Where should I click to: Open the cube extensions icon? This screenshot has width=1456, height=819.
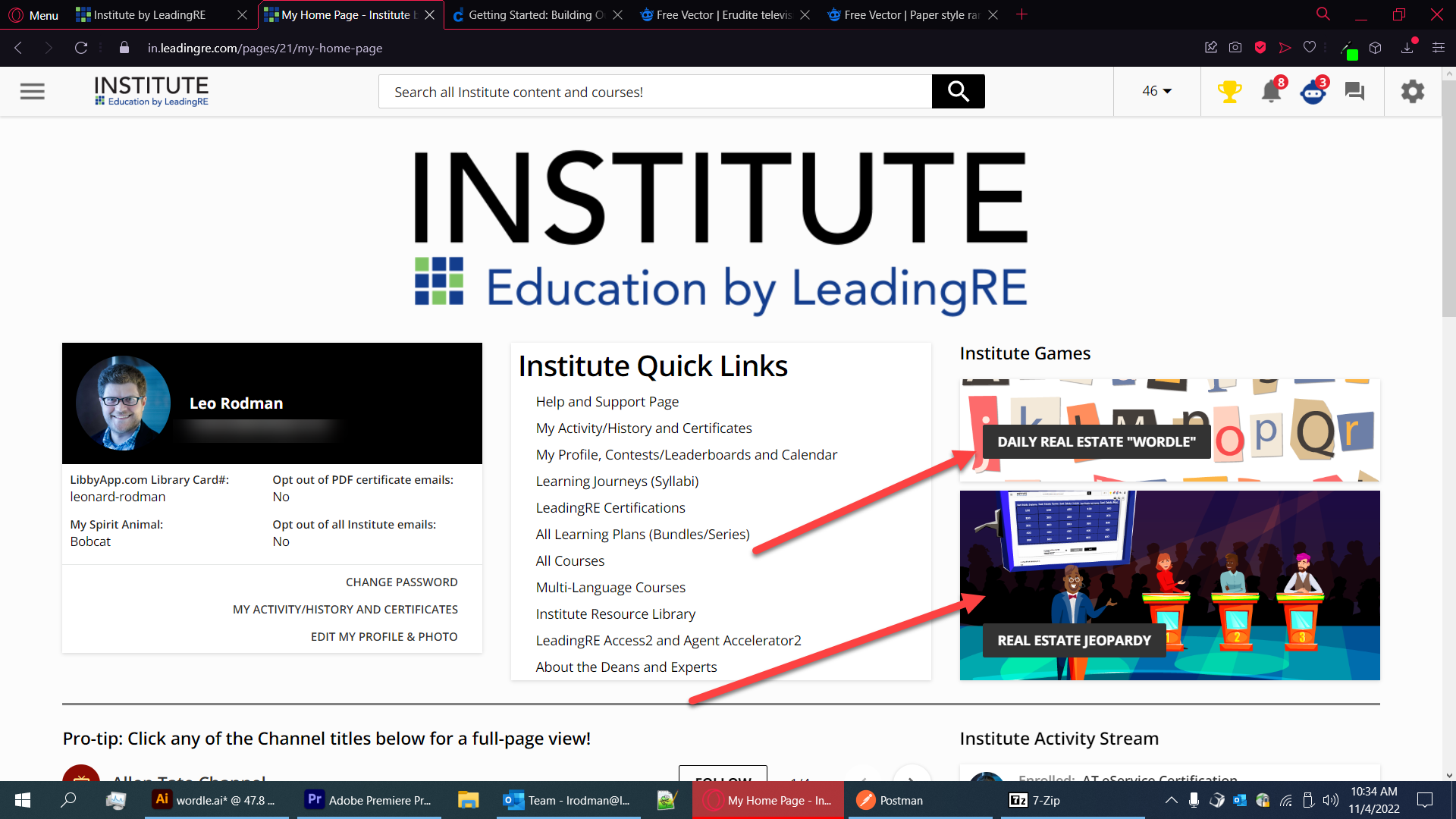(x=1376, y=48)
